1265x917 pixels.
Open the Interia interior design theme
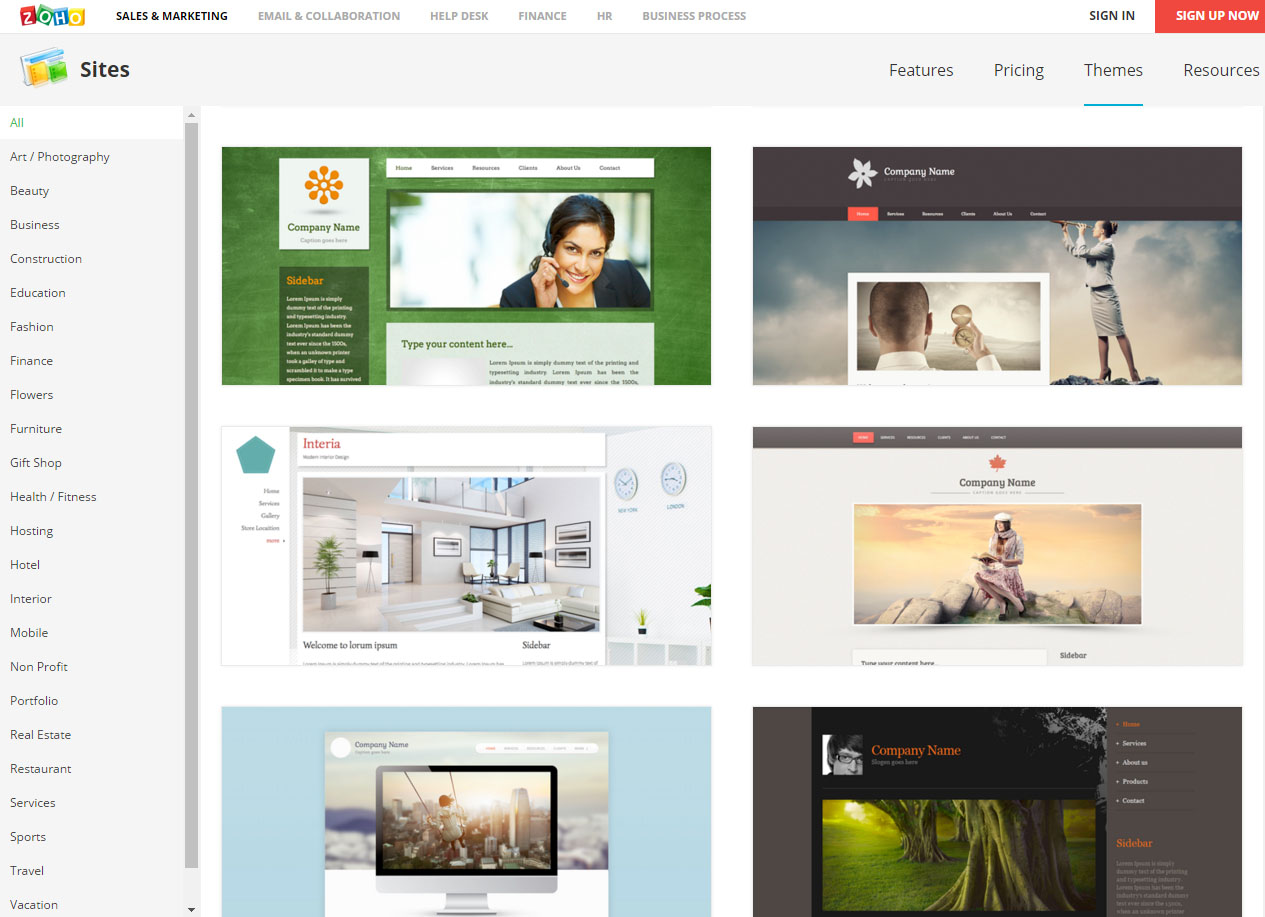tap(466, 546)
